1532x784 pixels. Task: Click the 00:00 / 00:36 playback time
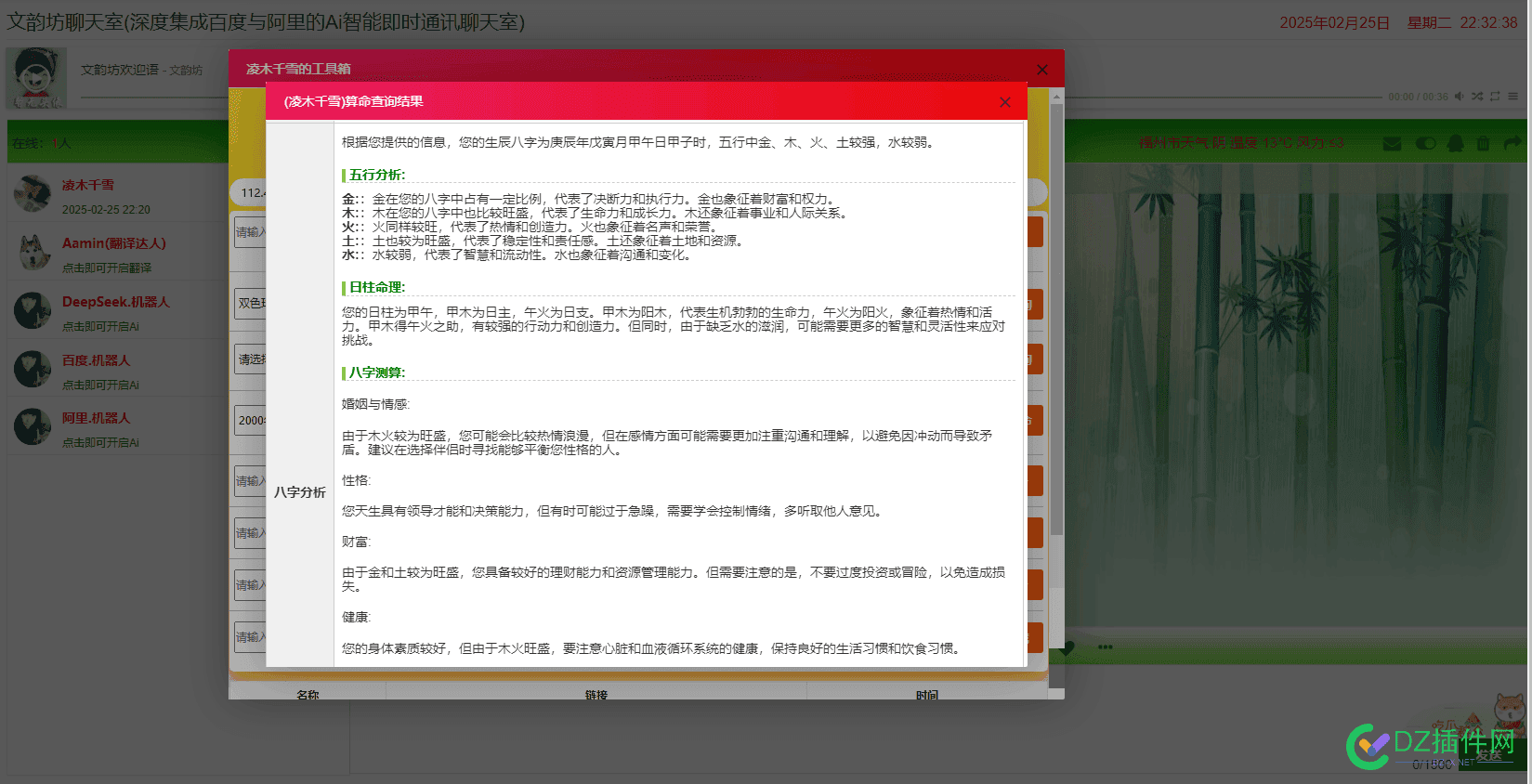1418,97
